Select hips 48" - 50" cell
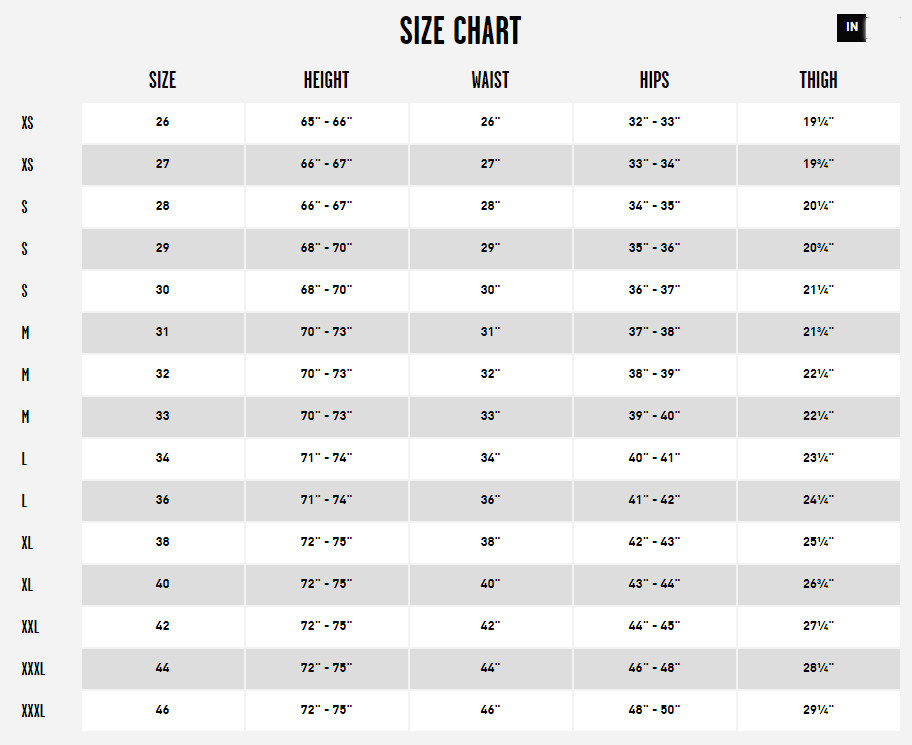912x745 pixels. pos(655,711)
